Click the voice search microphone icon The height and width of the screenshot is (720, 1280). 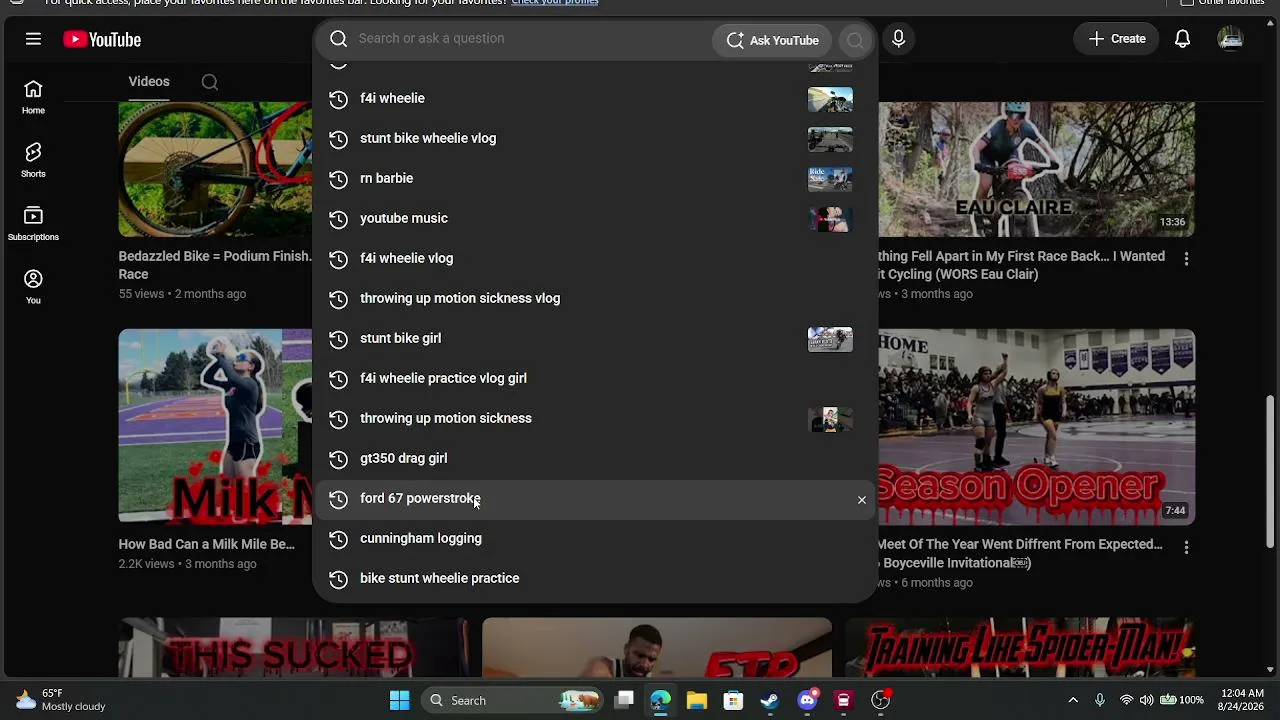coord(898,39)
